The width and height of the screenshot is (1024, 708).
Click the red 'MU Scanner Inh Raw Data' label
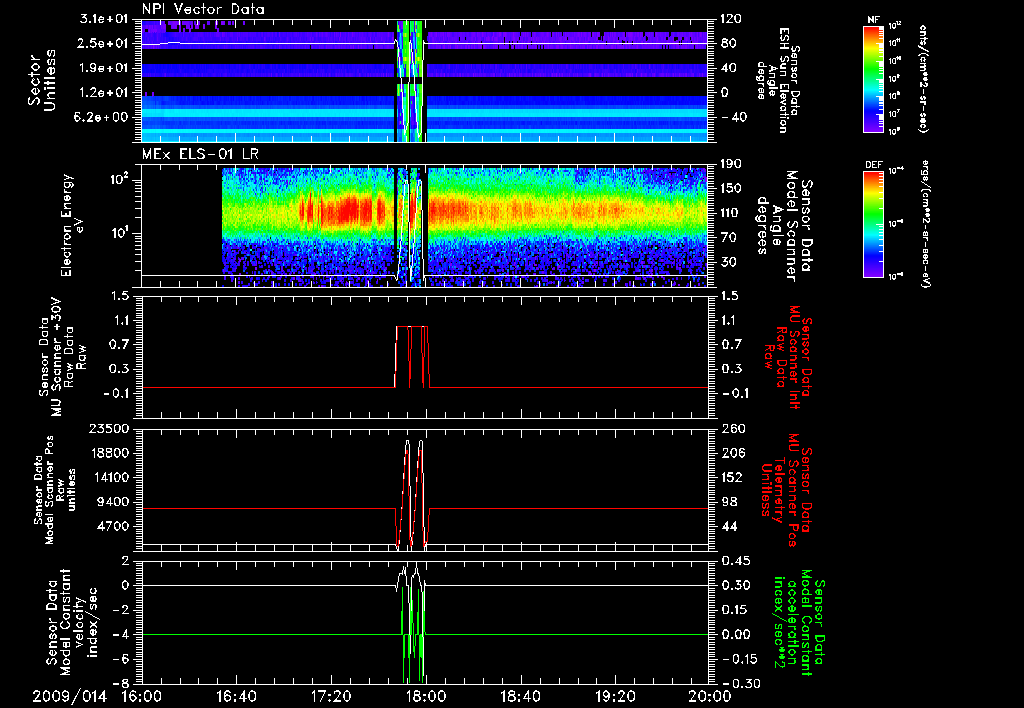pos(788,357)
